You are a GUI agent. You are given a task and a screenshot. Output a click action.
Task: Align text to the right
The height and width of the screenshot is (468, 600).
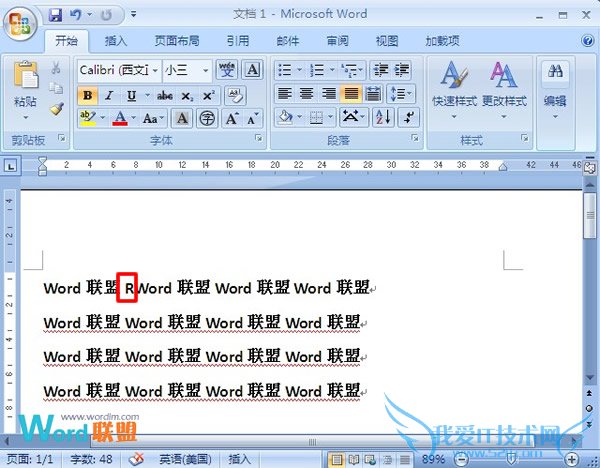[x=329, y=93]
